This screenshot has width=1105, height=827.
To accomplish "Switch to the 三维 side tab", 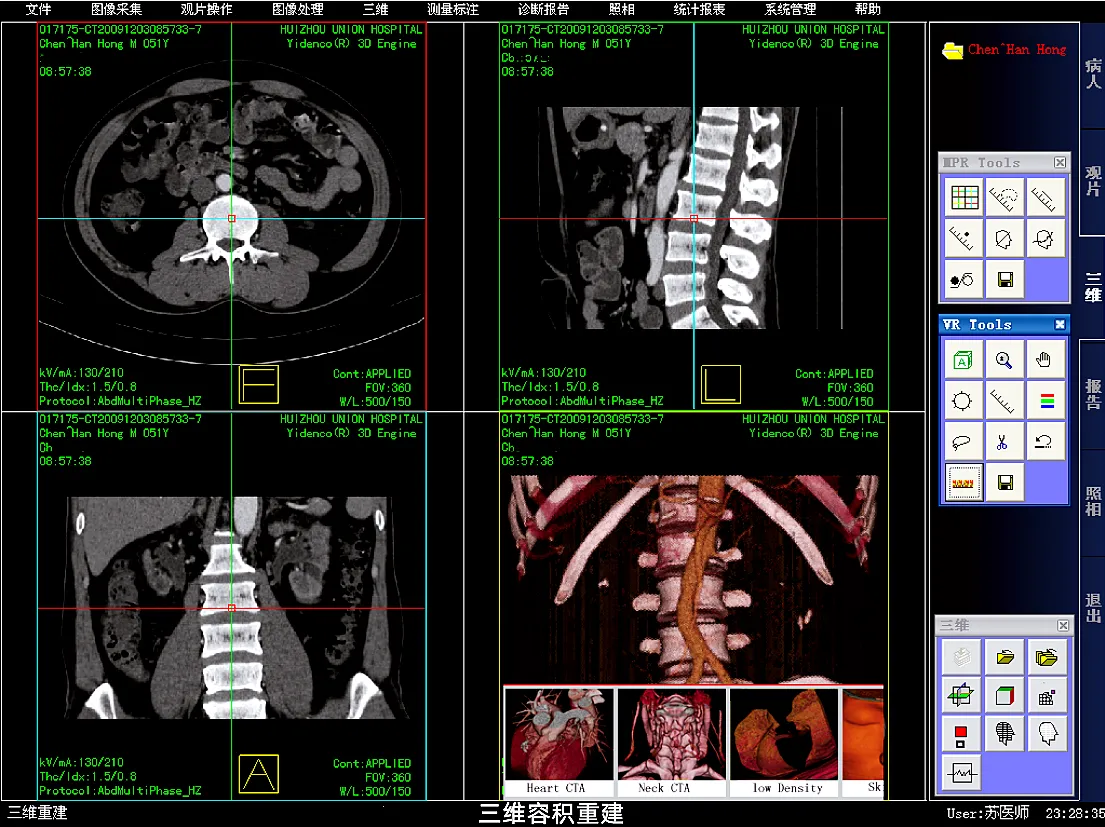I will tap(1092, 287).
